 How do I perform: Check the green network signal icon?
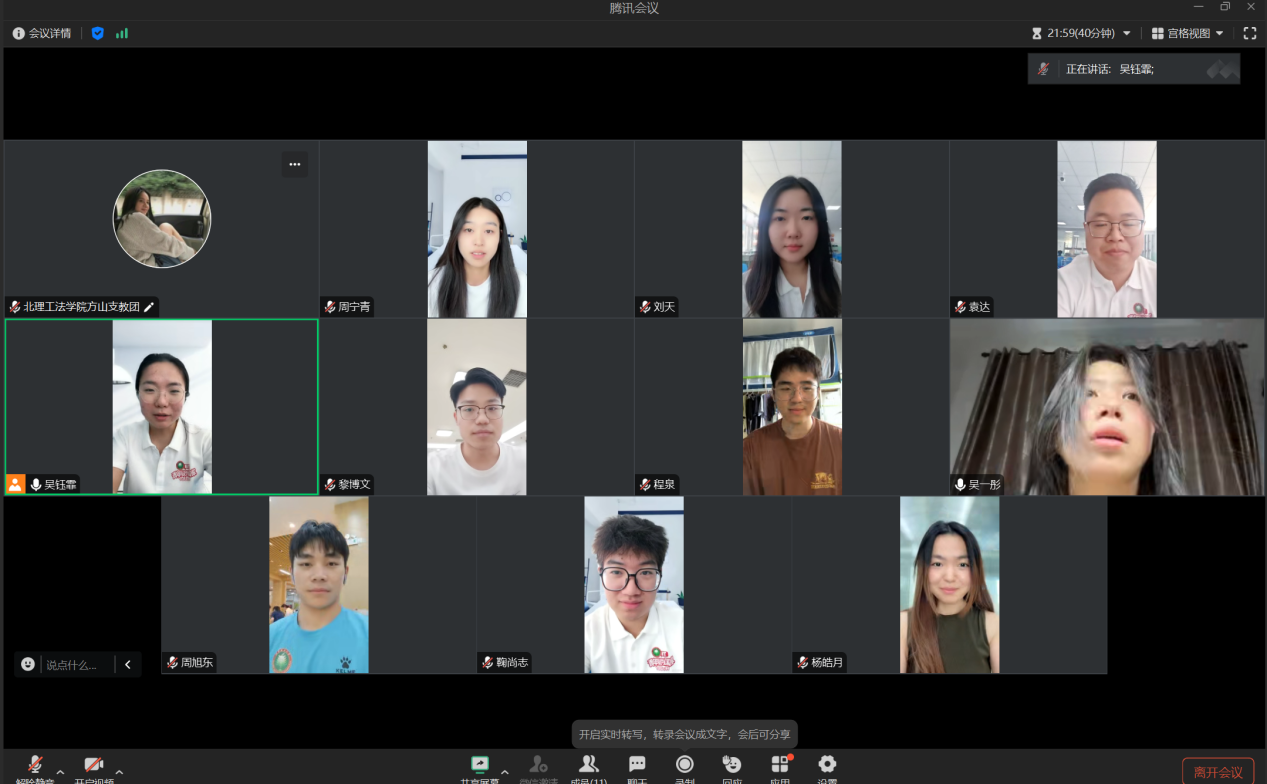click(x=122, y=33)
